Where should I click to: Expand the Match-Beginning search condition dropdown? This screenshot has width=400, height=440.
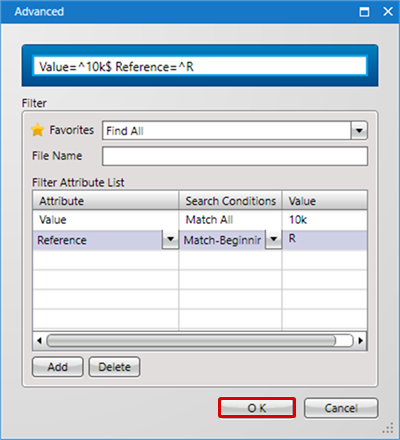274,239
